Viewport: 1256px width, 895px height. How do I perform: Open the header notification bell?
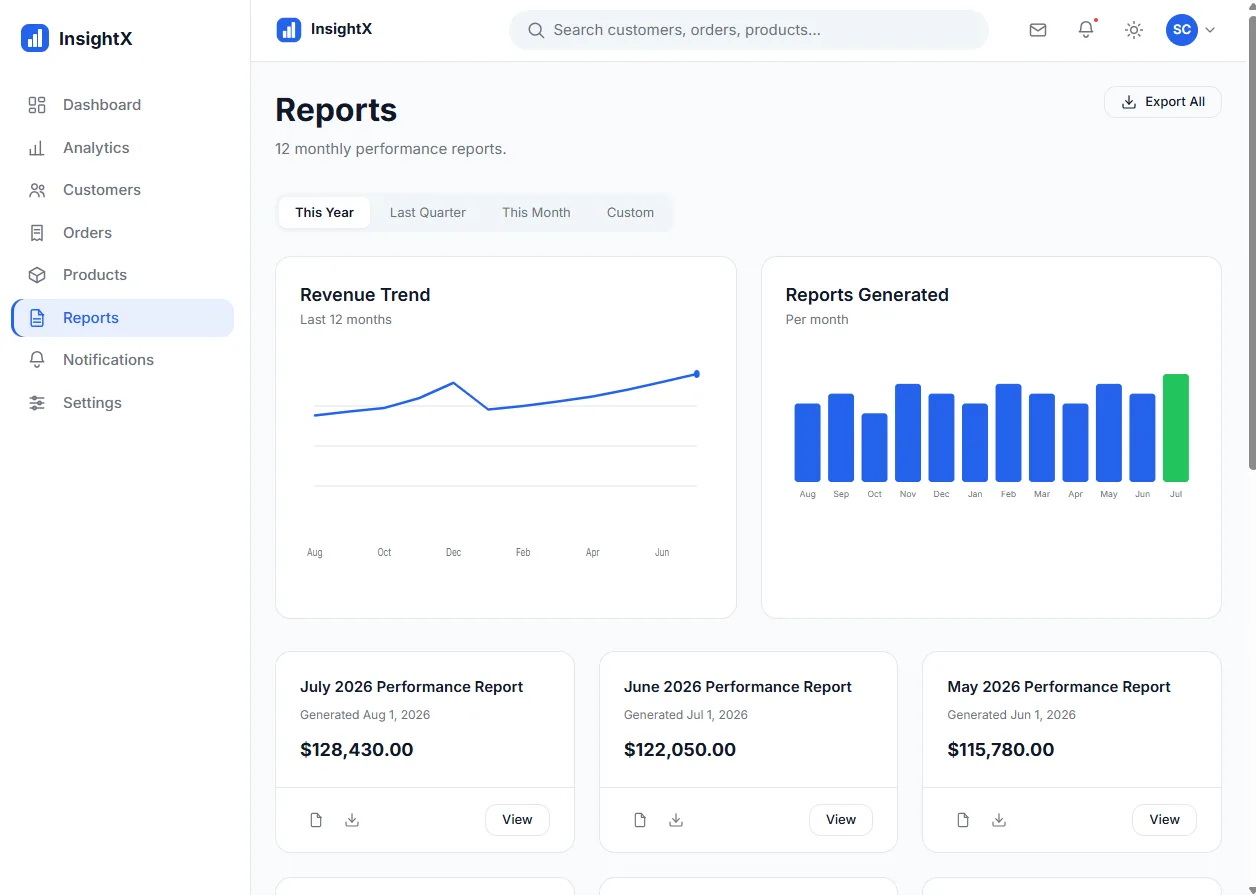[1086, 30]
